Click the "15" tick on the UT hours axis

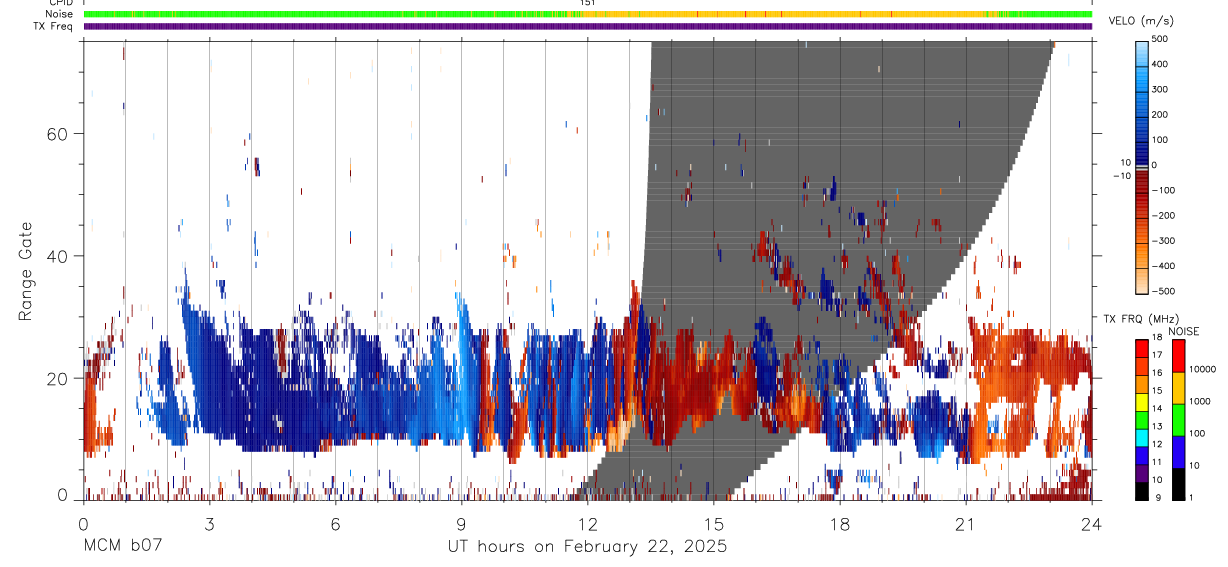point(714,523)
